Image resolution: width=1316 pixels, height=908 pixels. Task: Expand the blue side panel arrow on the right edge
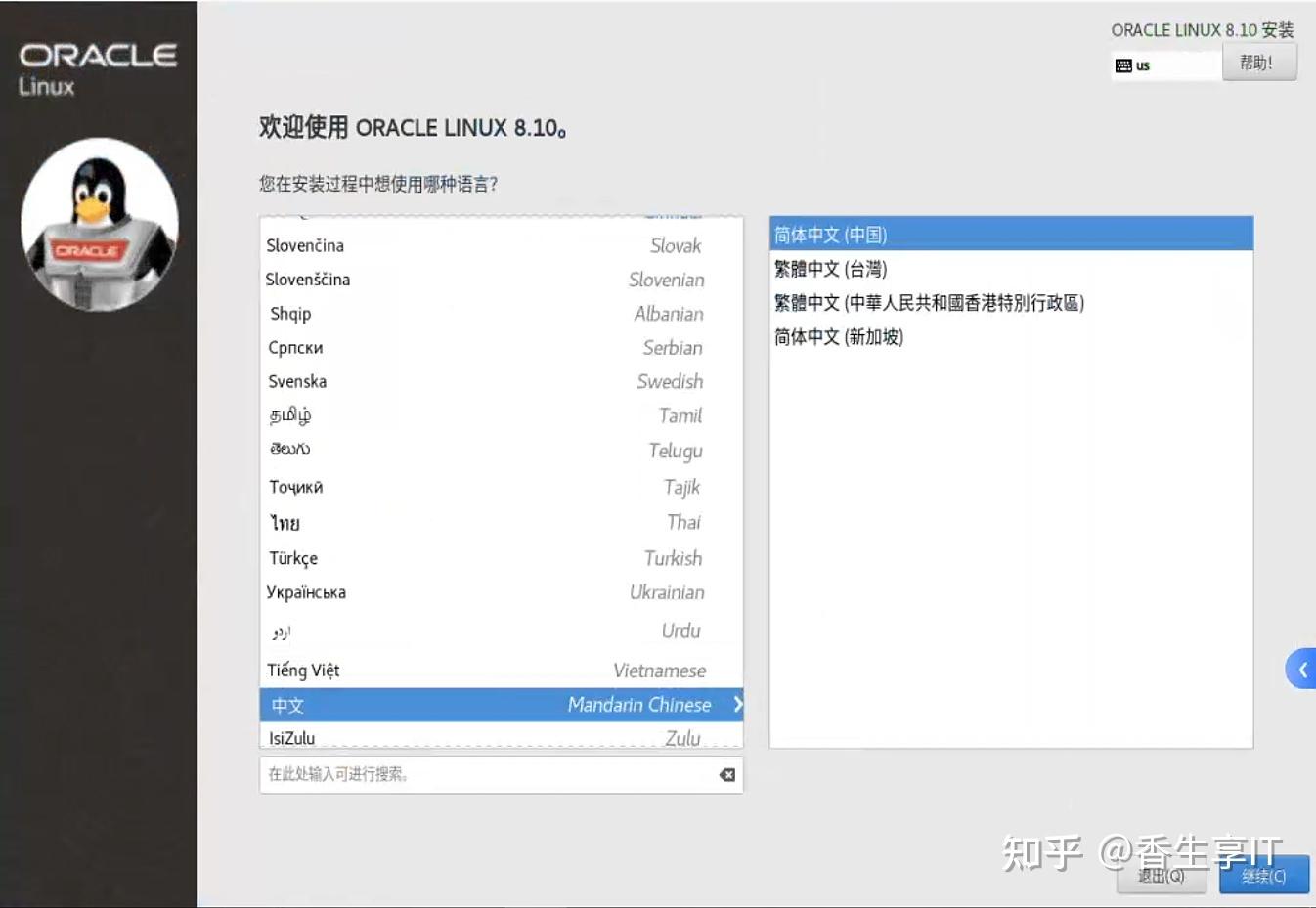(x=1301, y=670)
